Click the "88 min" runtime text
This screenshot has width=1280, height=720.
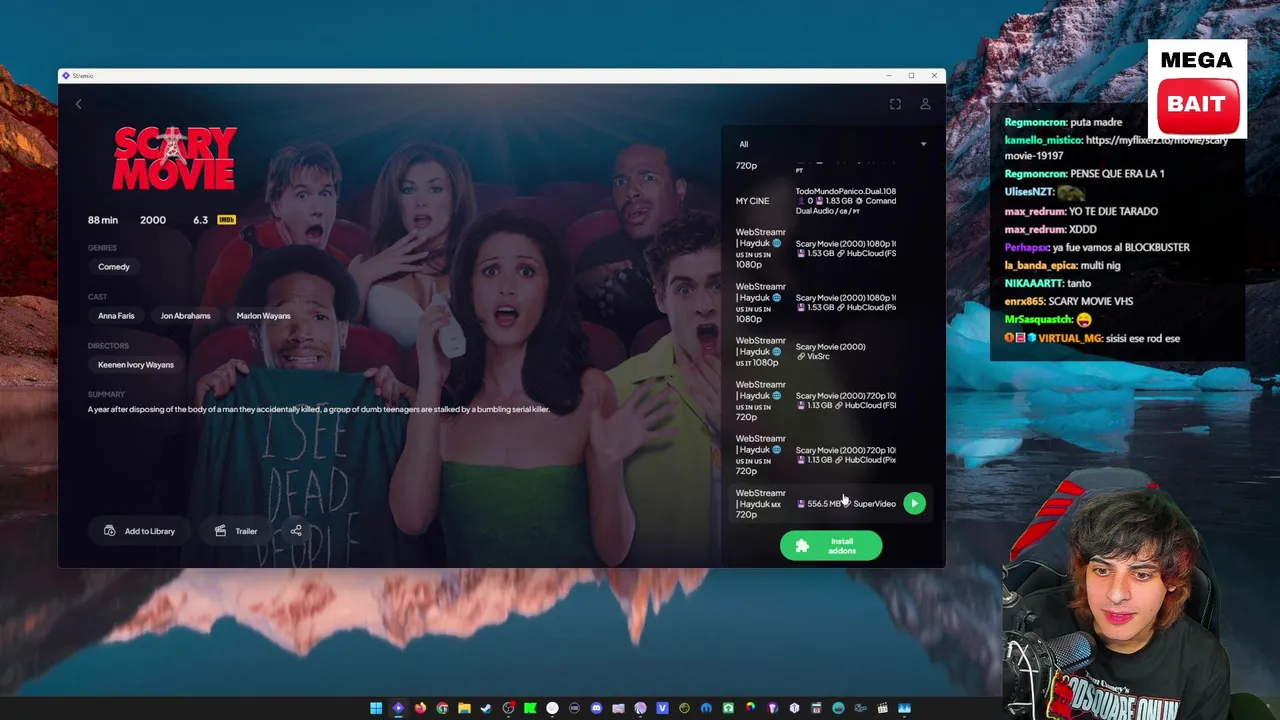click(103, 220)
